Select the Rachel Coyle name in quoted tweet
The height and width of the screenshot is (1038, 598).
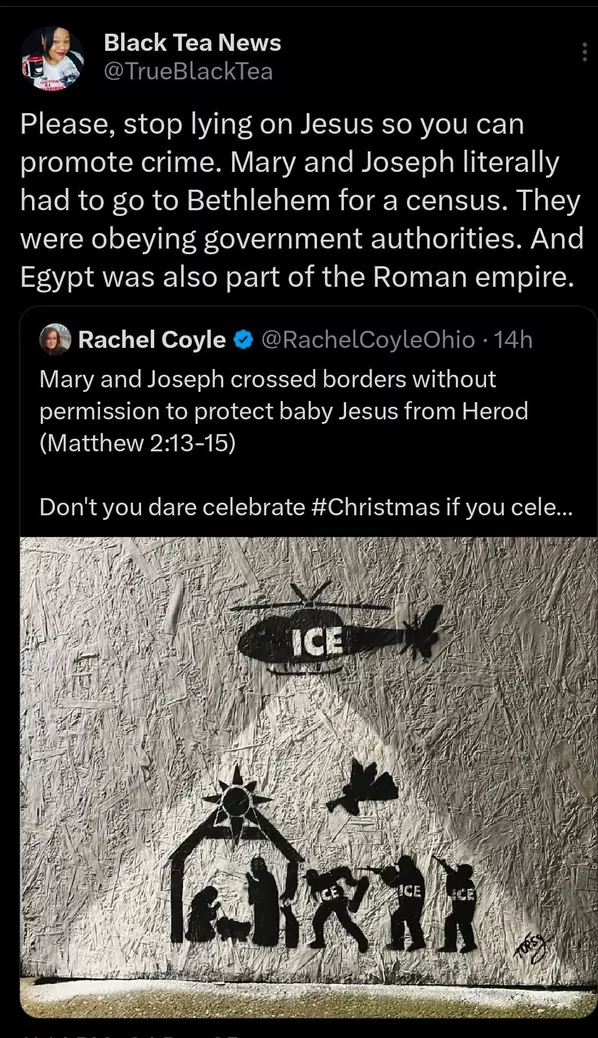(152, 340)
